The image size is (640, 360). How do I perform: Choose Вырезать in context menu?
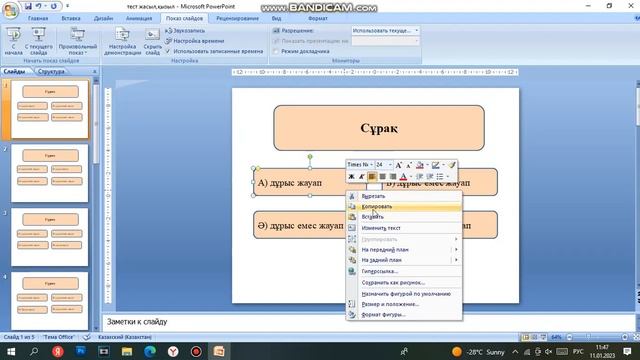pyautogui.click(x=404, y=196)
